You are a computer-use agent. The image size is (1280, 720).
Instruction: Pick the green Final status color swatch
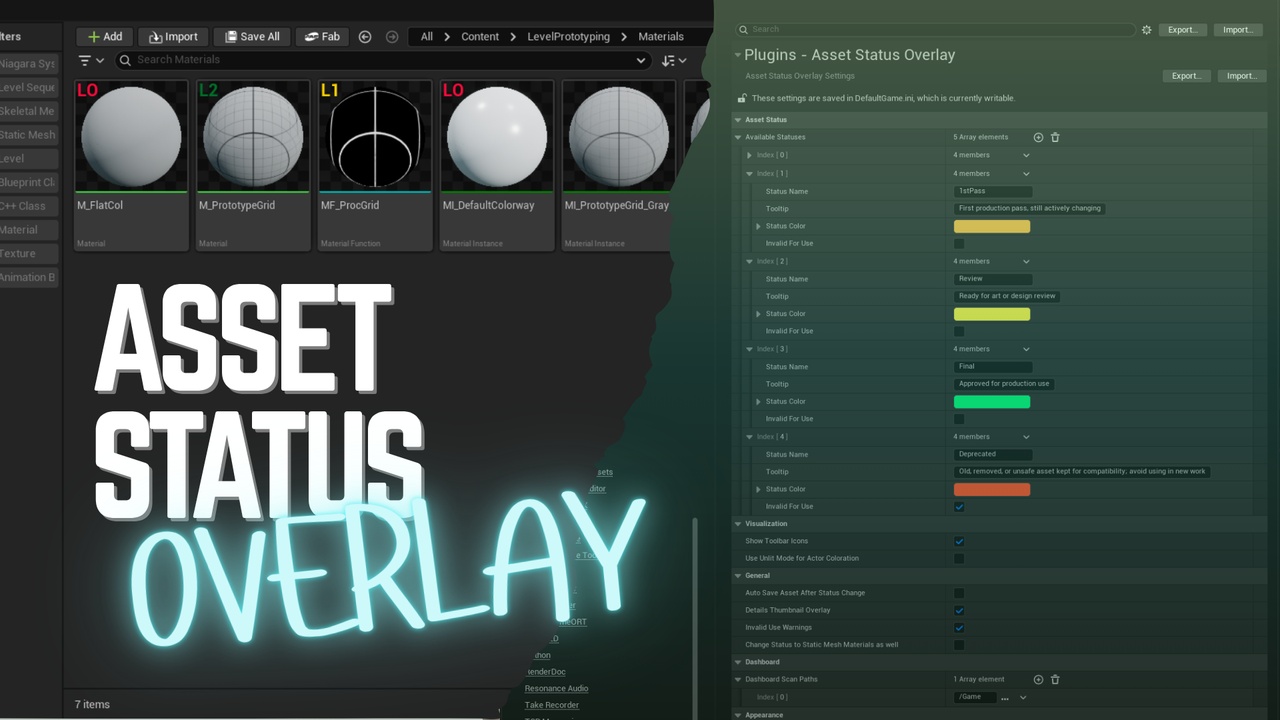coord(992,402)
